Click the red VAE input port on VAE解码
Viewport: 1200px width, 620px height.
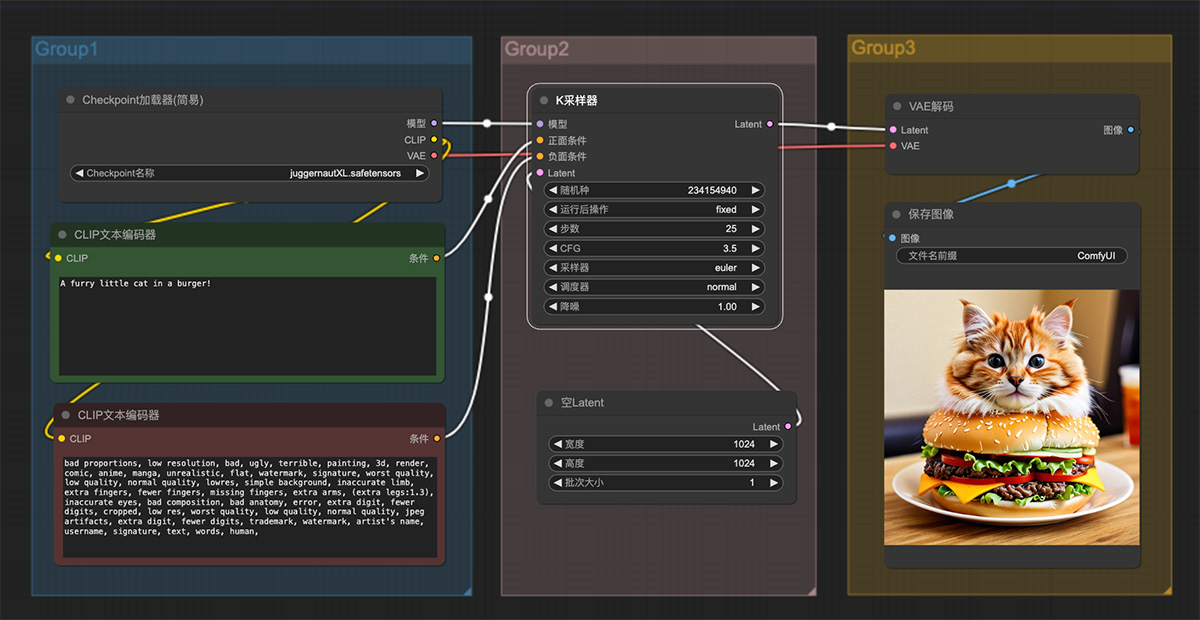point(893,146)
